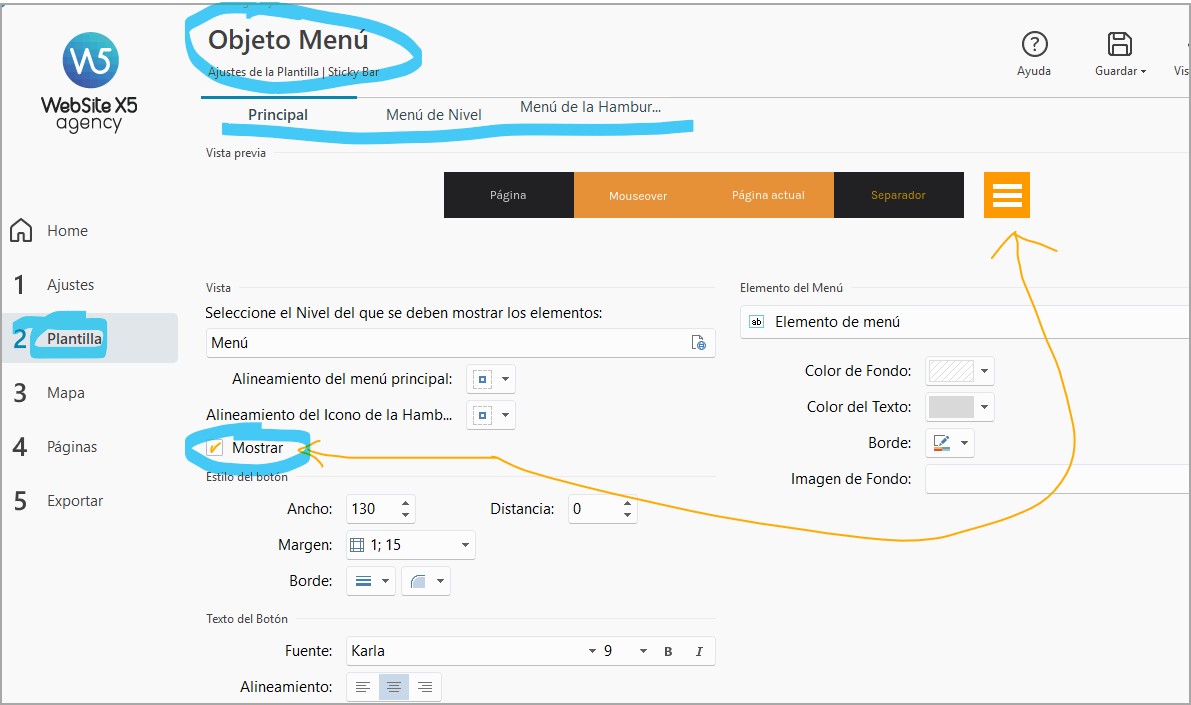Open the Color del Texto swatch
The height and width of the screenshot is (705, 1191).
[x=960, y=407]
